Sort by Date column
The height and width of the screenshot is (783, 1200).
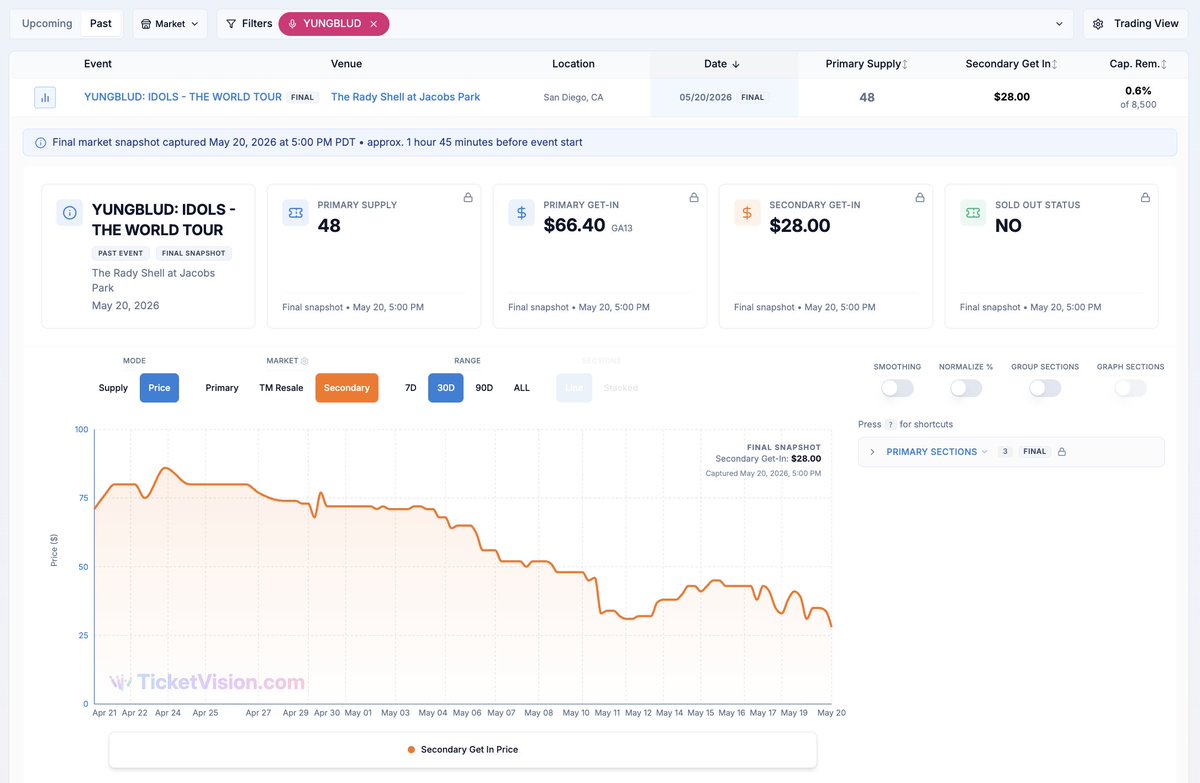pyautogui.click(x=722, y=64)
